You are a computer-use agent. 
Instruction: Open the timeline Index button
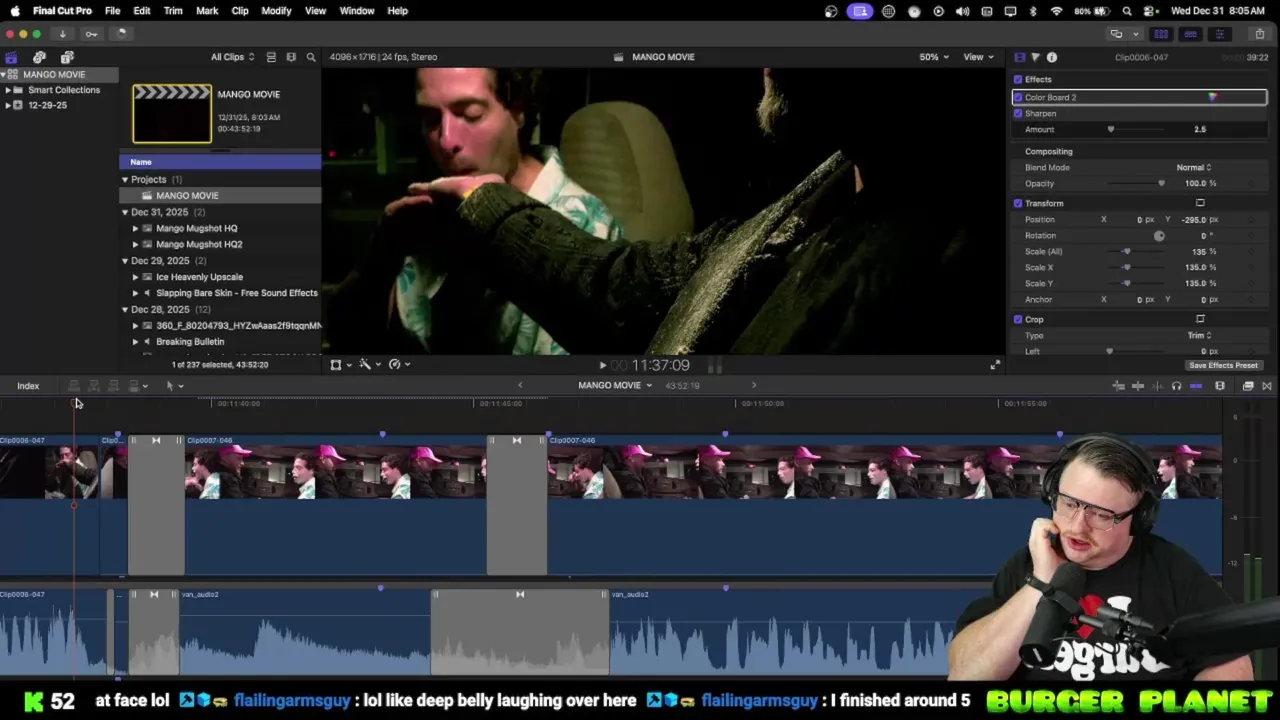point(28,386)
